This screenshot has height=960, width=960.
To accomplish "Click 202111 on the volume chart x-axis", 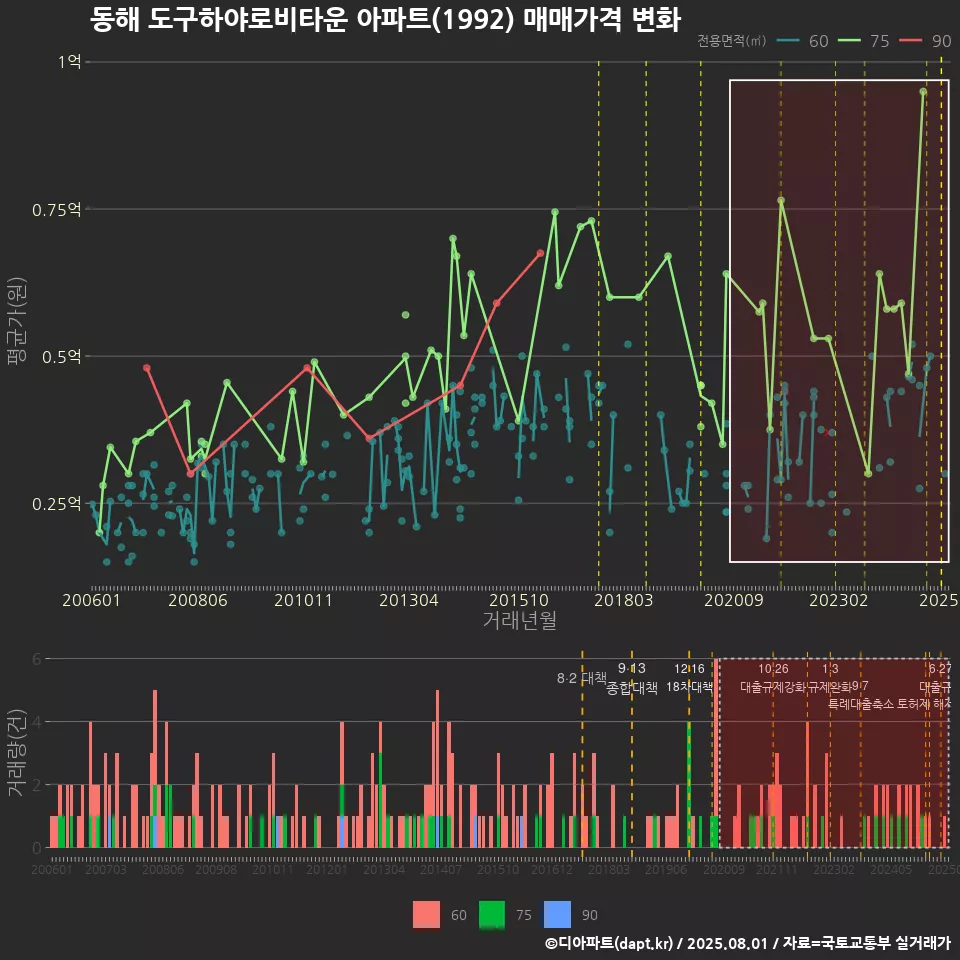I will tap(777, 869).
